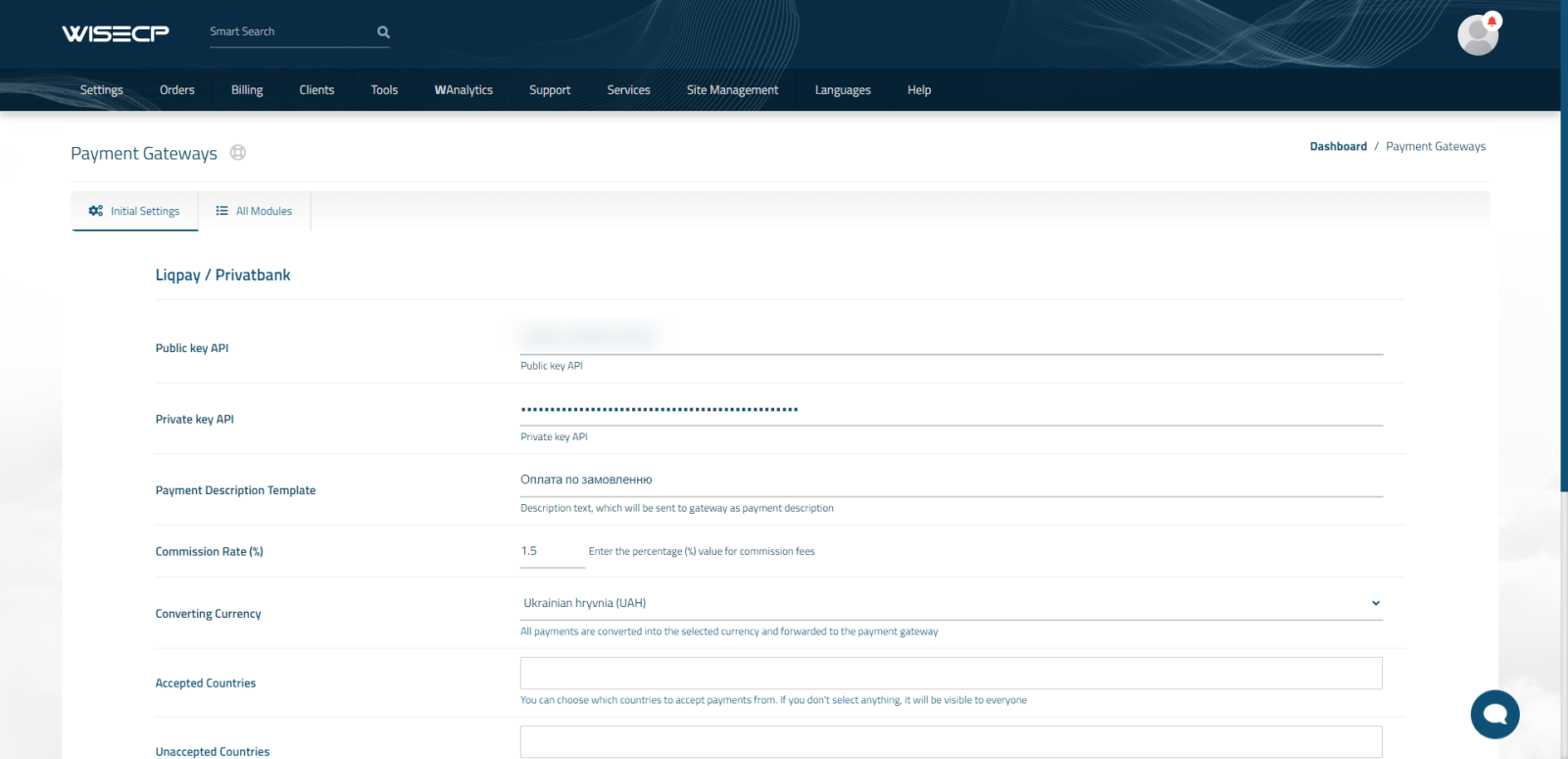1568x759 pixels.
Task: Click the accepted countries hint text
Action: [773, 700]
